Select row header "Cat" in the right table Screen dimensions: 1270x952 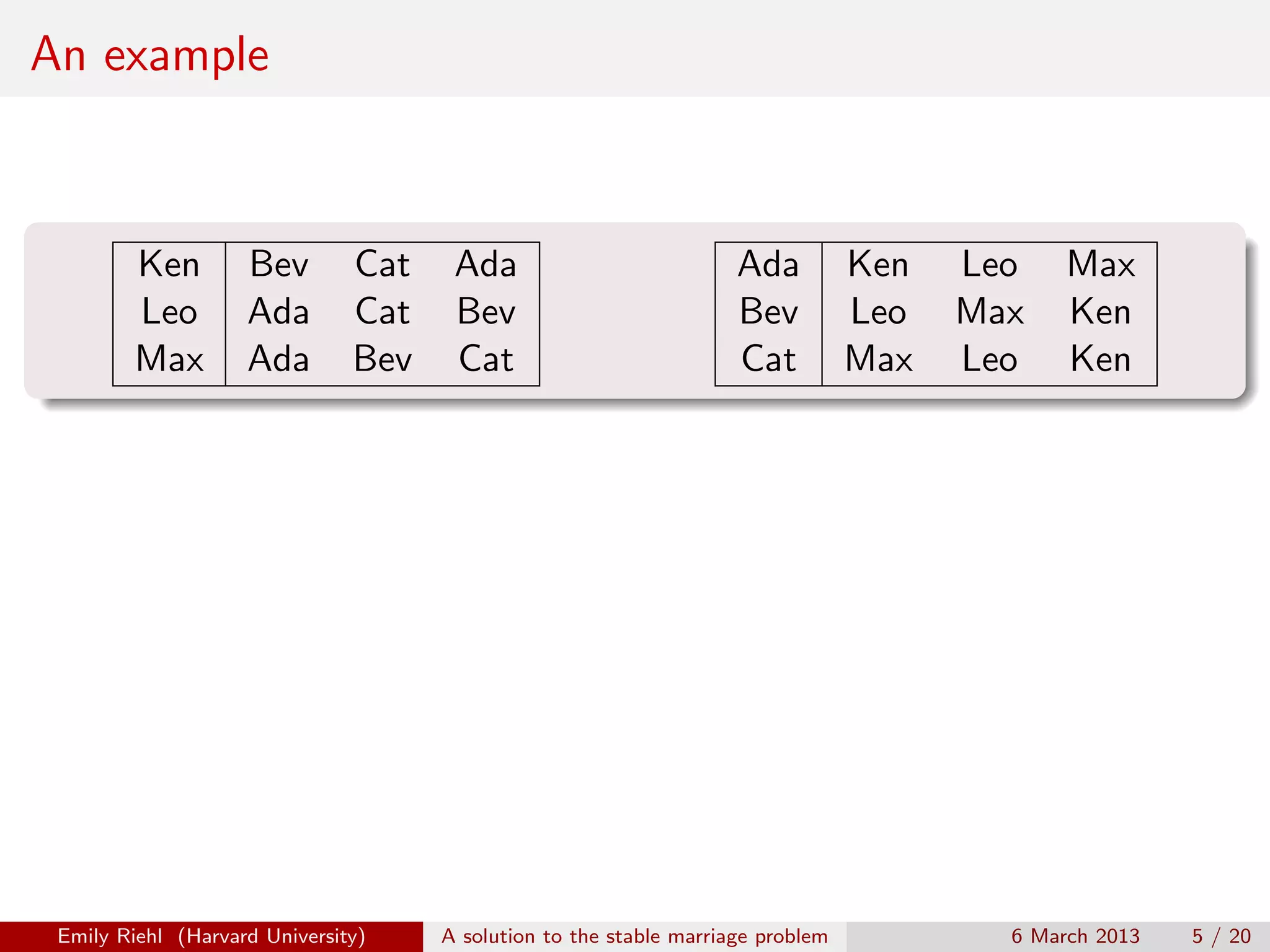(768, 359)
